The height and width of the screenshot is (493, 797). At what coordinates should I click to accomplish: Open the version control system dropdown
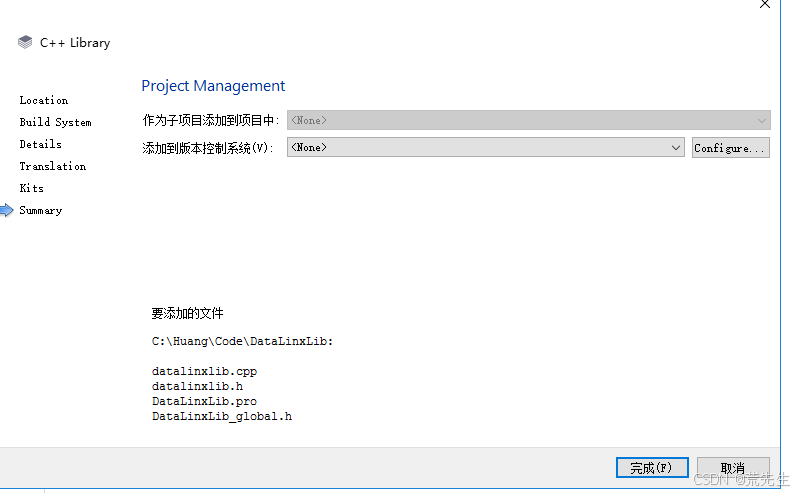[485, 147]
